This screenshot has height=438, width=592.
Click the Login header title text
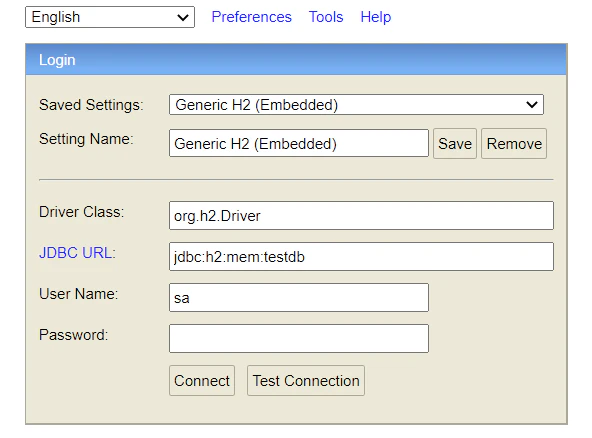57,60
